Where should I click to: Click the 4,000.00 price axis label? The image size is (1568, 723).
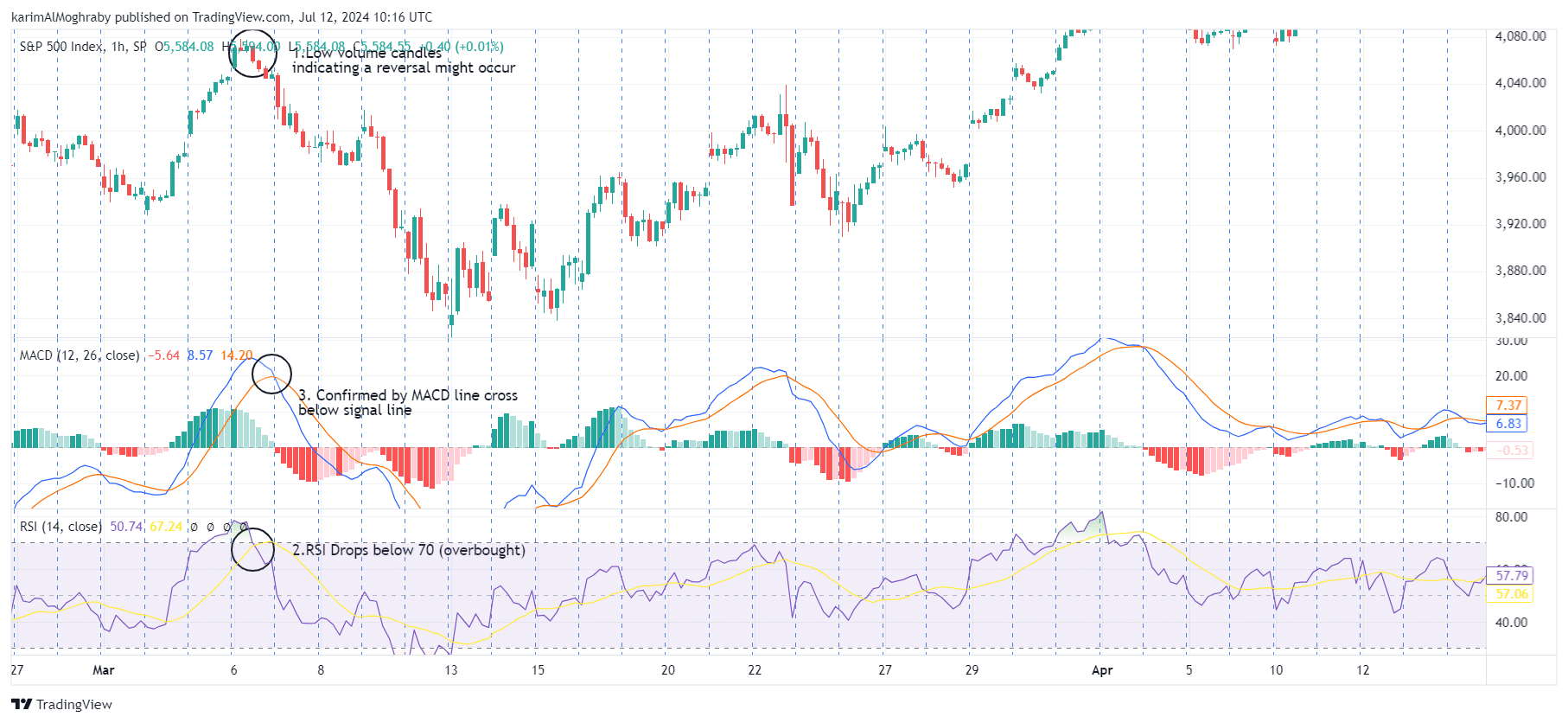pyautogui.click(x=1520, y=131)
